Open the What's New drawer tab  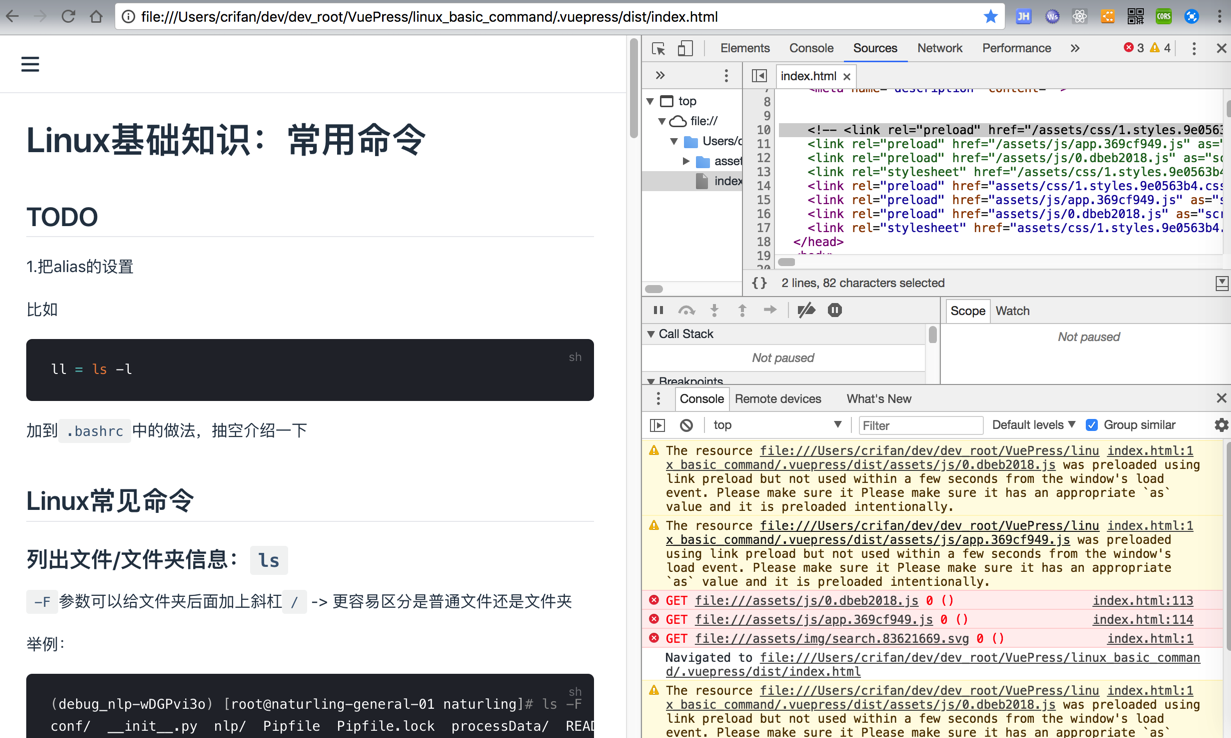coord(878,399)
